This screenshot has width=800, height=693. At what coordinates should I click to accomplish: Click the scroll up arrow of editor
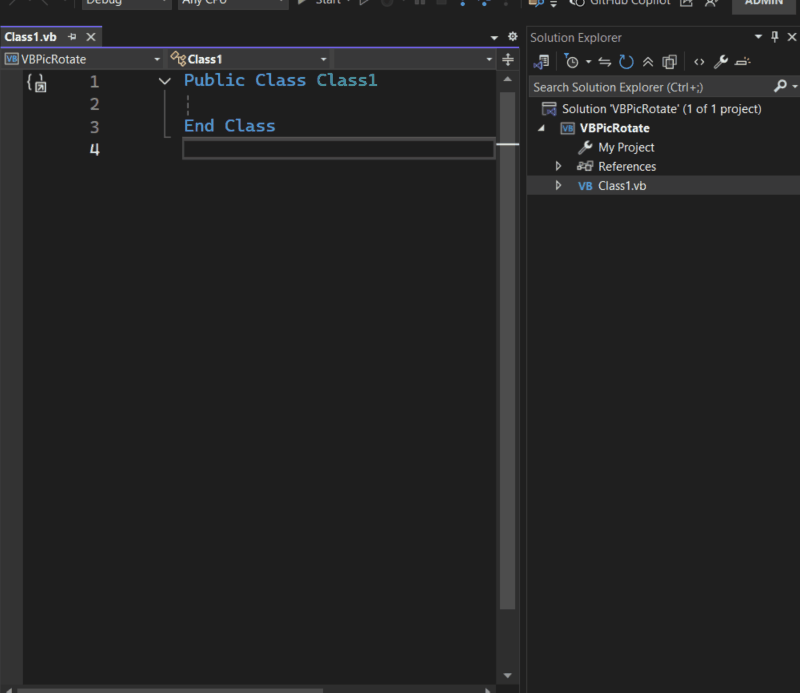(x=507, y=79)
